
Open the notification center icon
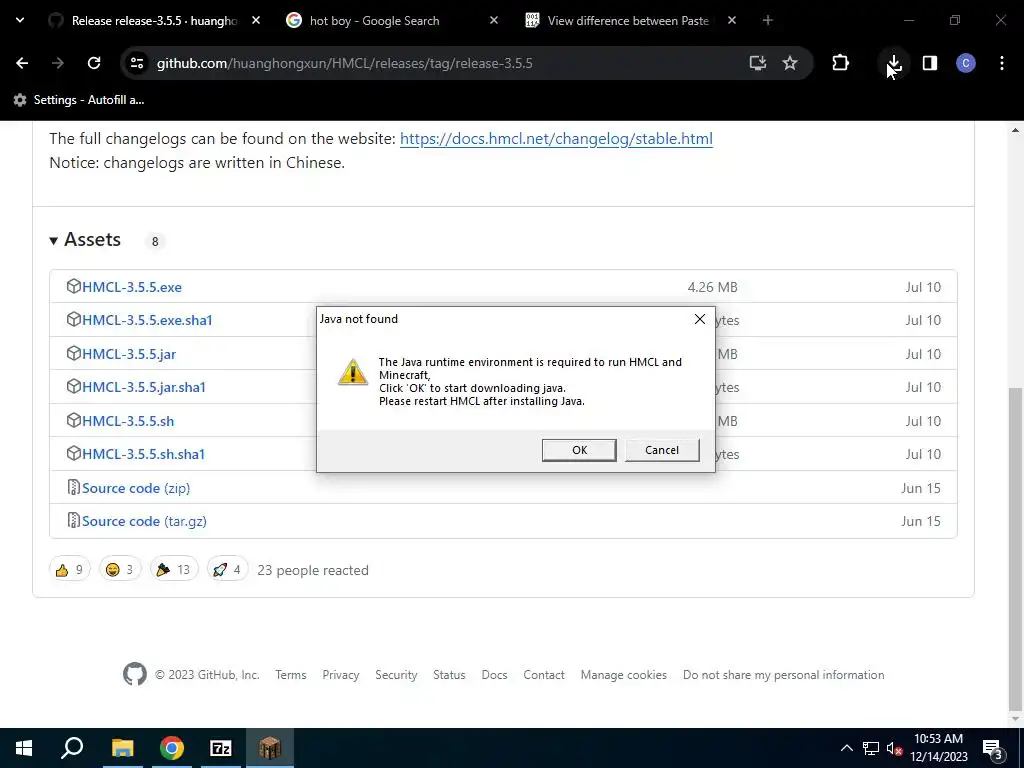[x=993, y=749]
